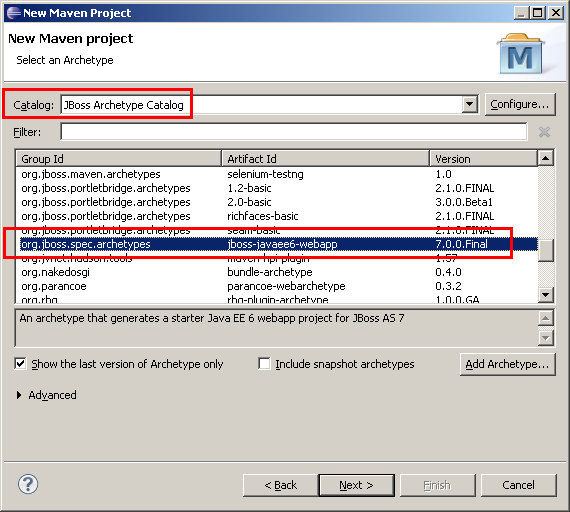Image resolution: width=570 pixels, height=512 pixels.
Task: Open the Configure... catalog settings
Action: pos(520,104)
